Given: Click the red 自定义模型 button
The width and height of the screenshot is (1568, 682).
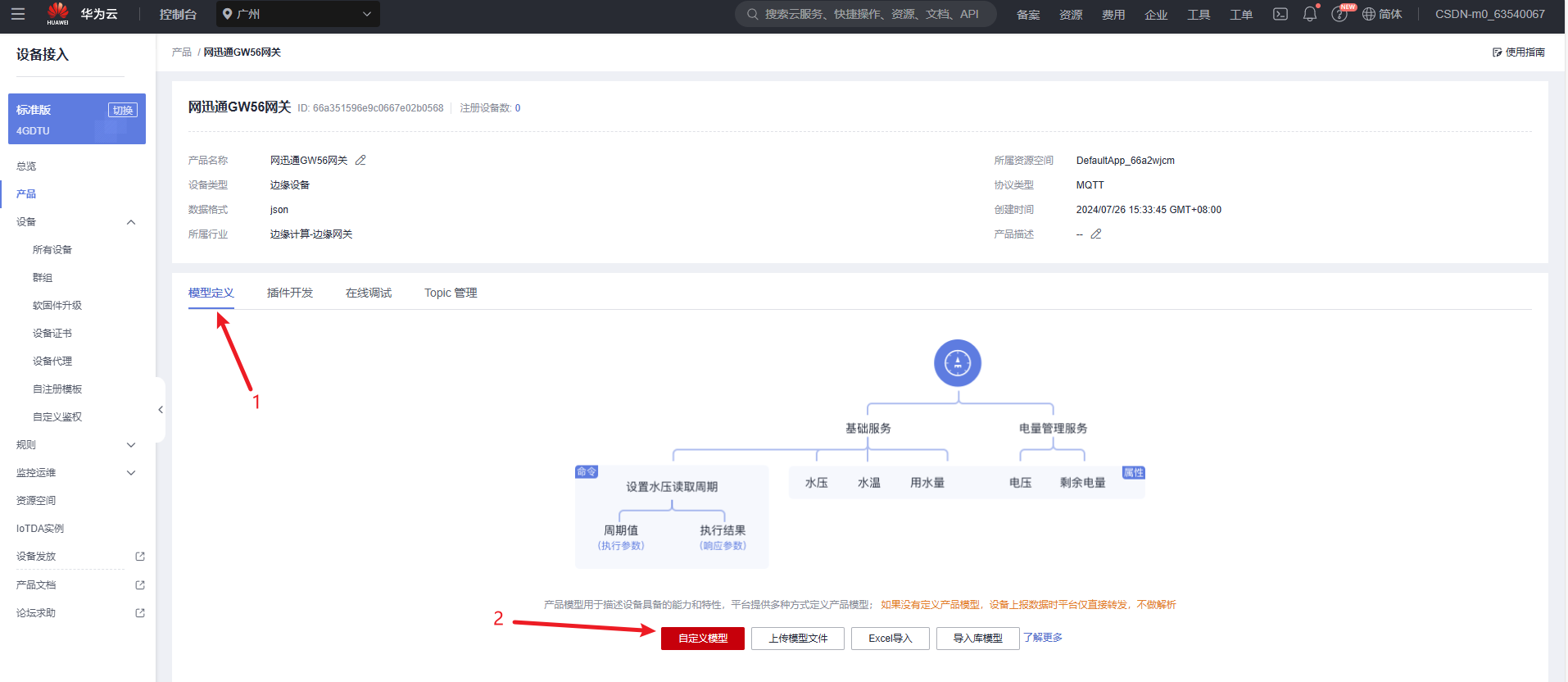Looking at the screenshot, I should [702, 639].
